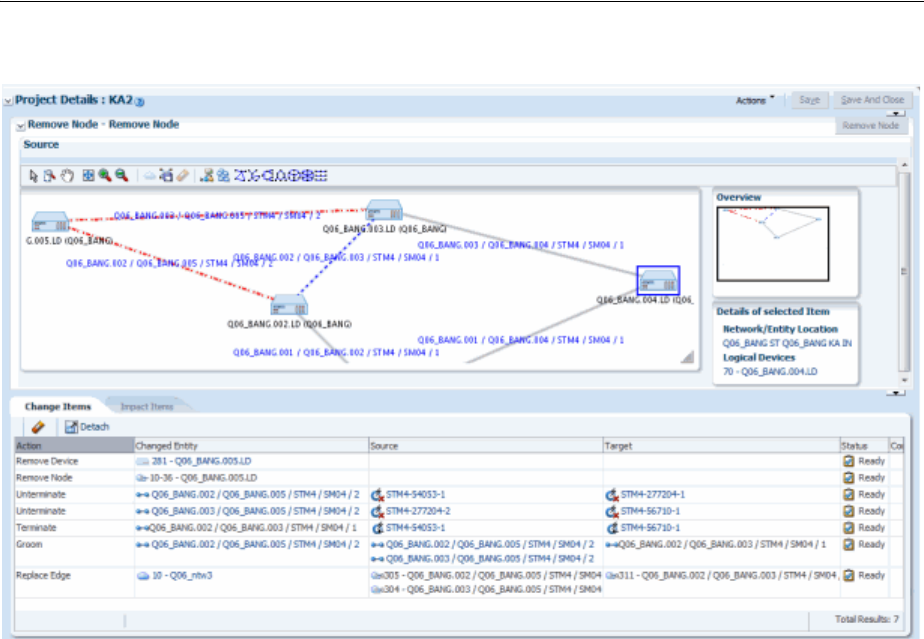Click the help icon next to KA2
Viewport: 924px width, 639px height.
pyautogui.click(x=140, y=102)
